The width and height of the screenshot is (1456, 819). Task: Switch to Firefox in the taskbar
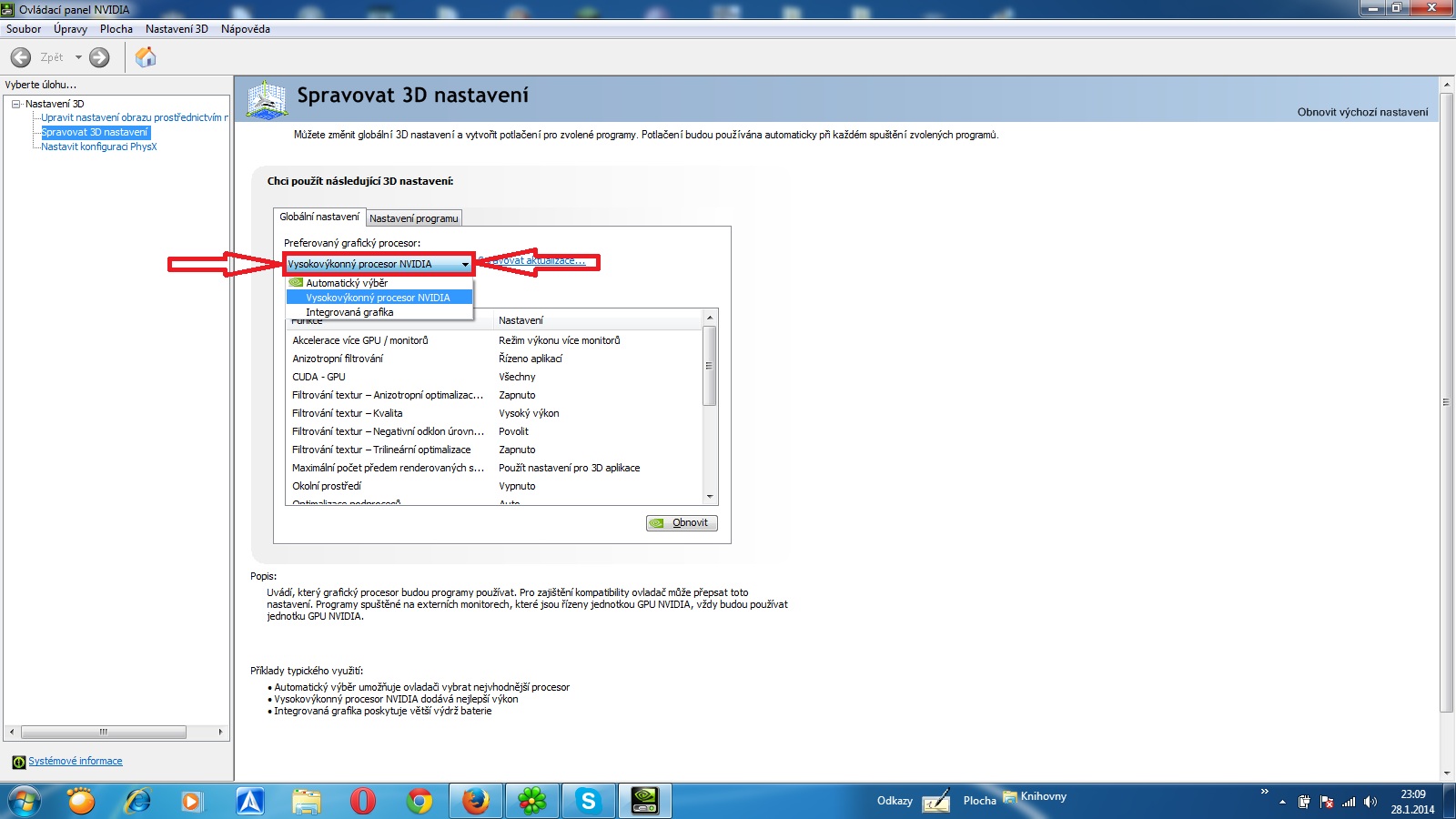click(x=475, y=801)
